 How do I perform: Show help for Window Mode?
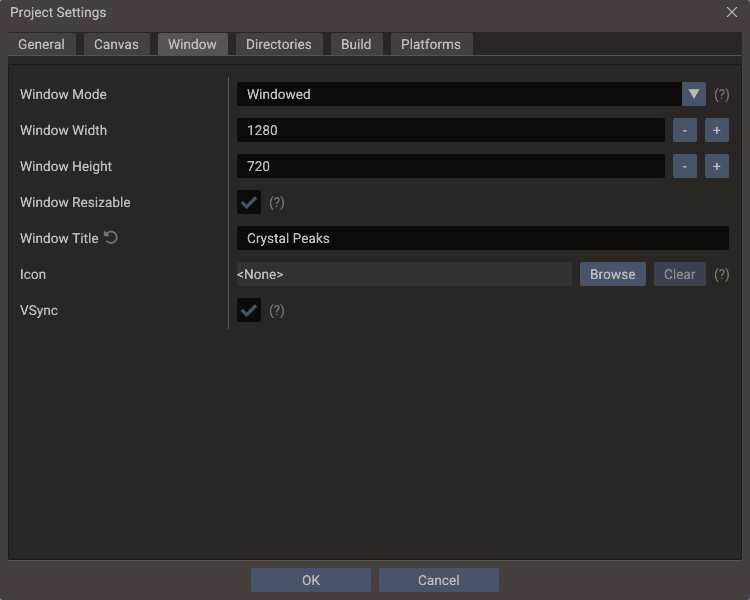click(721, 95)
